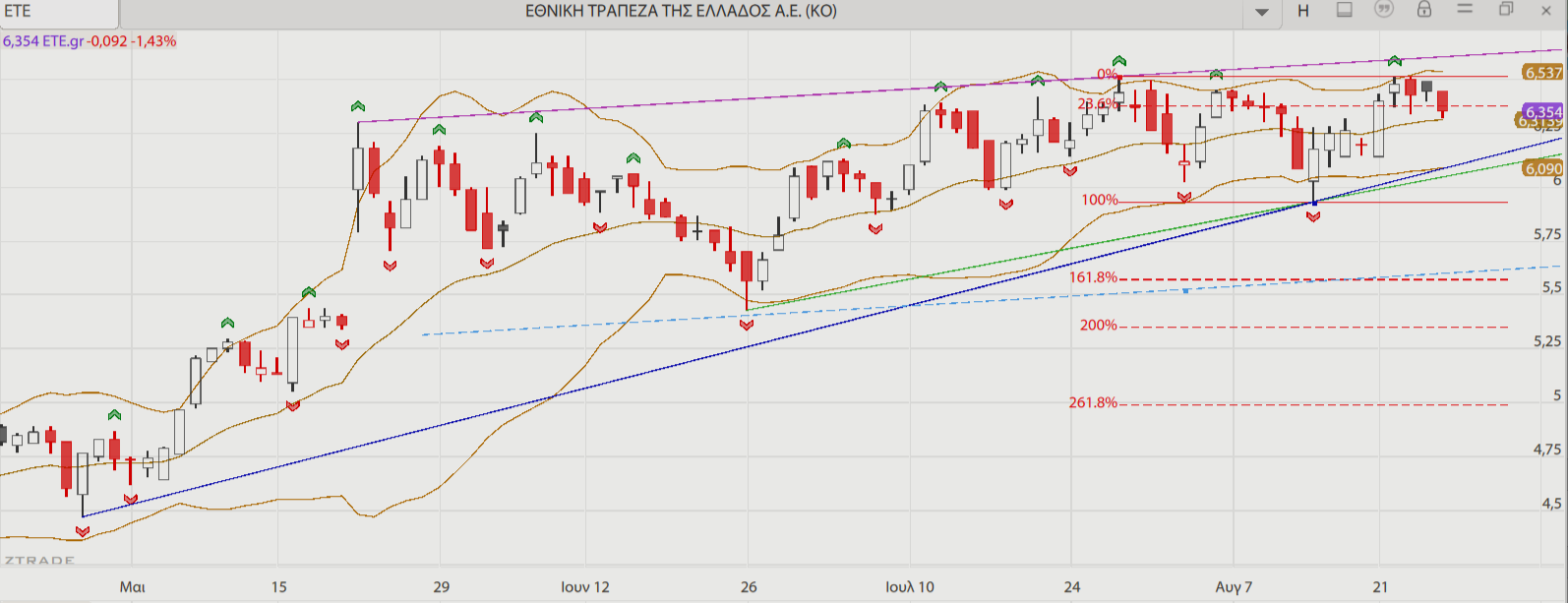Toggle the bottom panel layout icon

tap(1344, 10)
